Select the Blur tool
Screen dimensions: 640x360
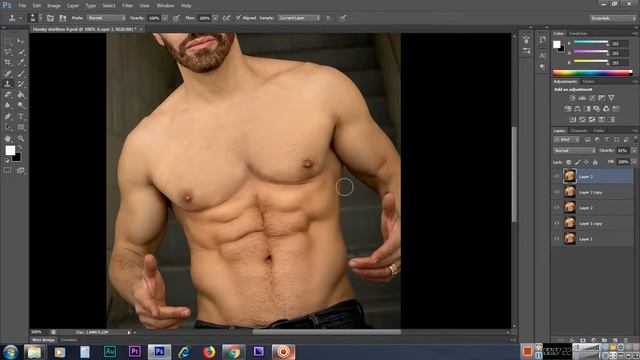tap(8, 105)
